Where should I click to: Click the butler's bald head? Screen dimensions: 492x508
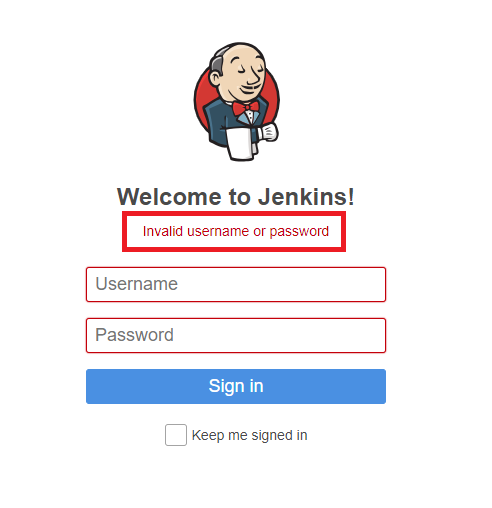[x=238, y=53]
